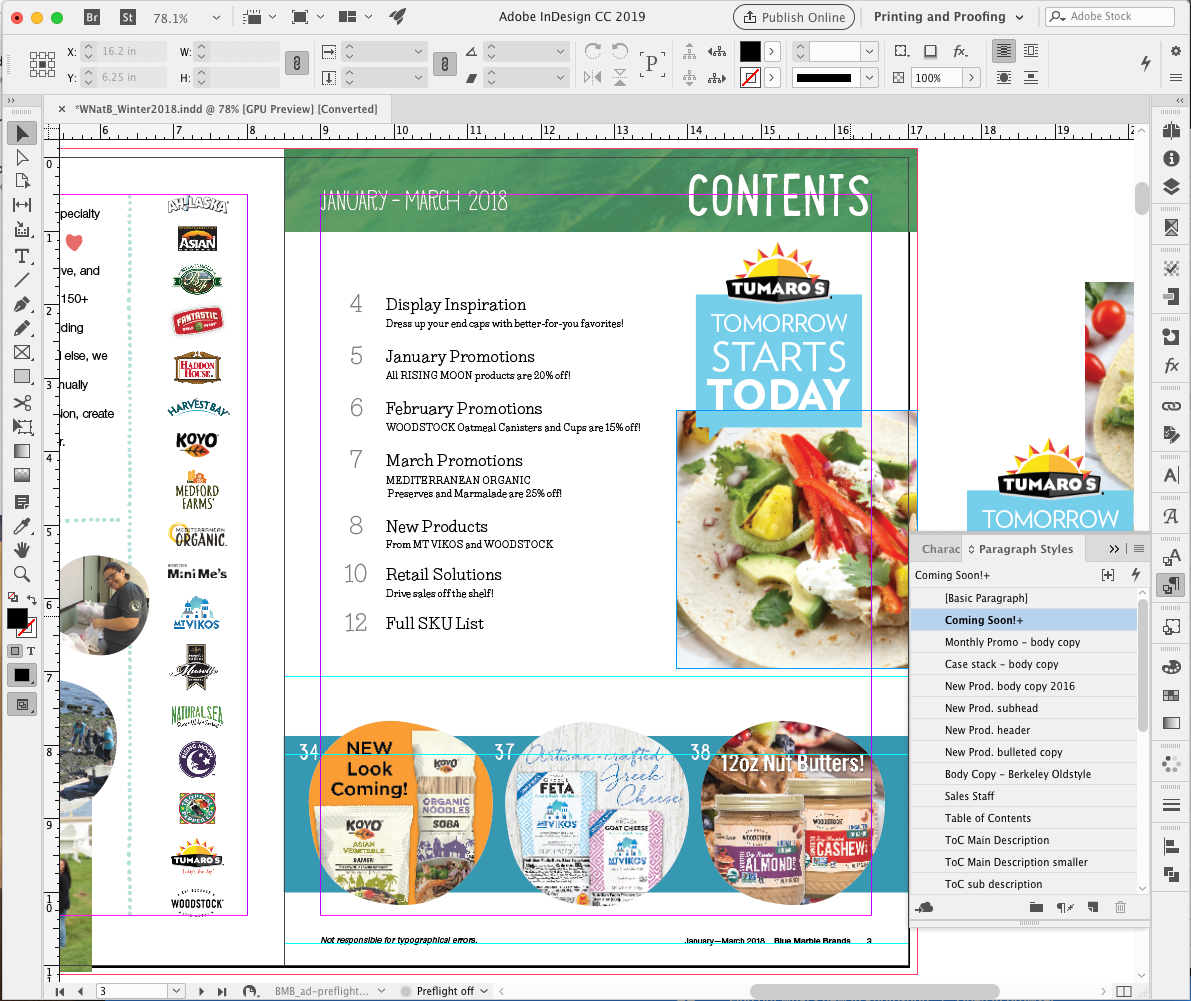Image resolution: width=1191 pixels, height=1001 pixels.
Task: Select the Line tool
Action: (x=22, y=279)
